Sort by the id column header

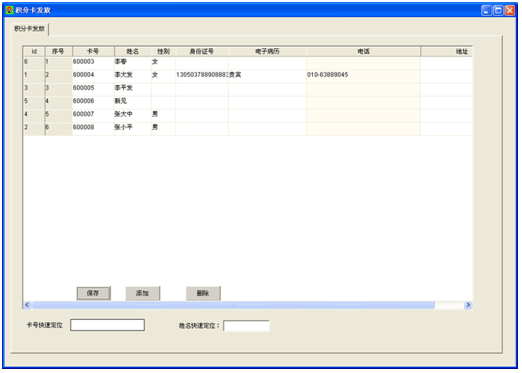34,51
